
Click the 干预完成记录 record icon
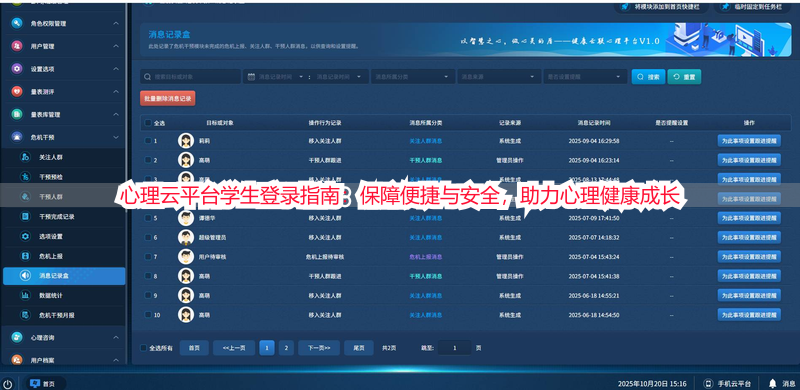pyautogui.click(x=25, y=216)
